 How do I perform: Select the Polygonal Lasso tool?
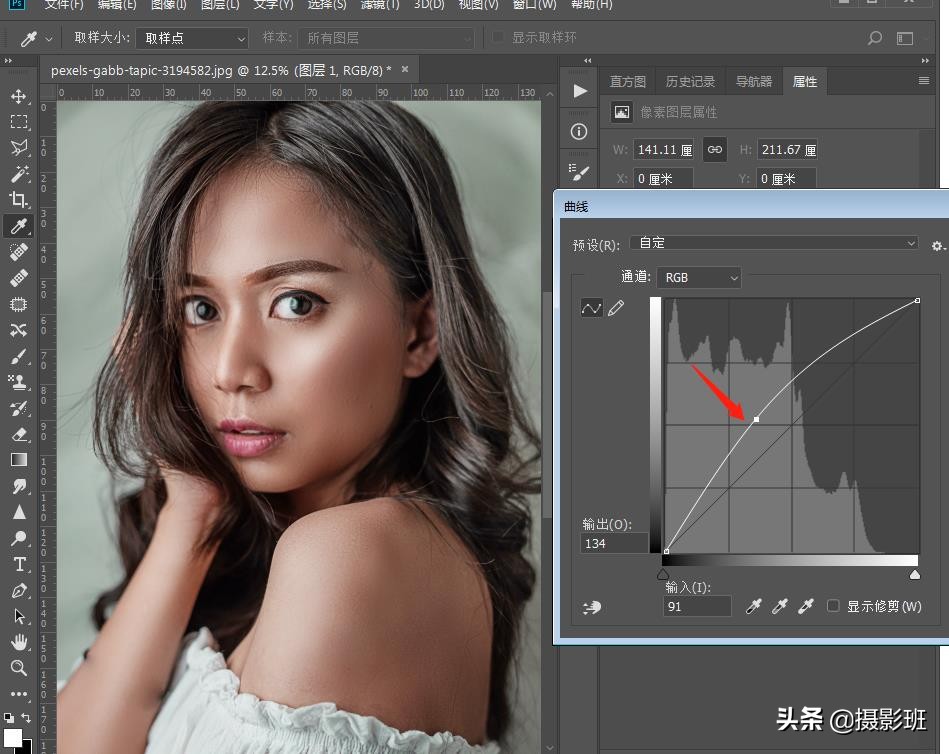click(19, 148)
